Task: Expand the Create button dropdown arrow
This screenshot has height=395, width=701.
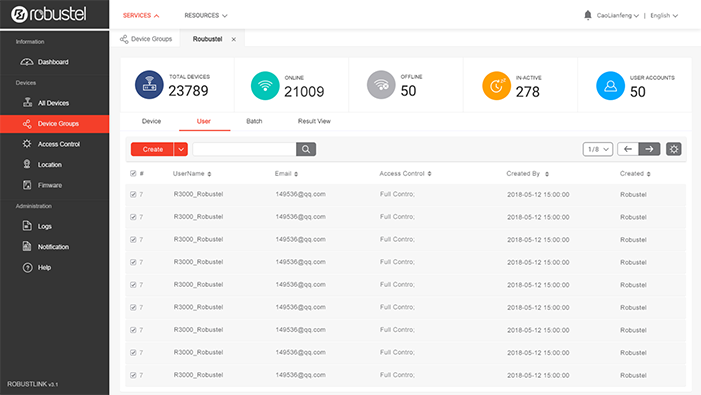Action: click(181, 149)
